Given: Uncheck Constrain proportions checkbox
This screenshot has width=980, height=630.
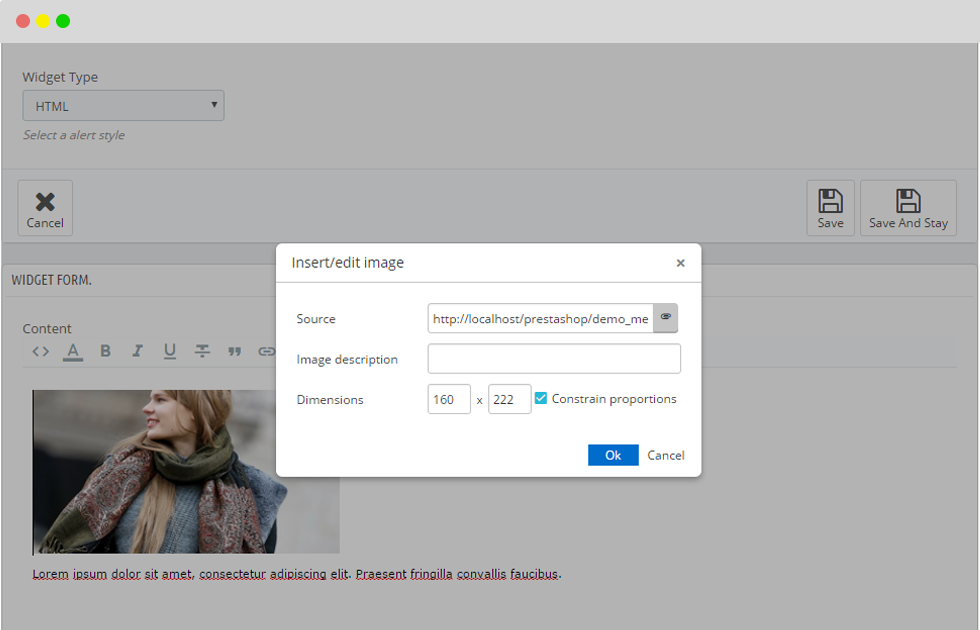Looking at the screenshot, I should 541,398.
